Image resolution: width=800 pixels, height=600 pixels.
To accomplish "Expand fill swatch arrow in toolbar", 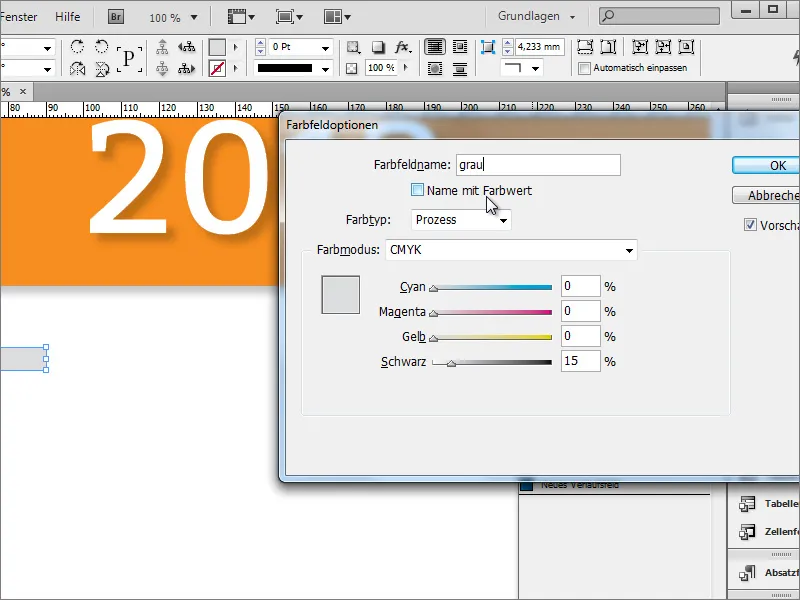I will (x=236, y=47).
